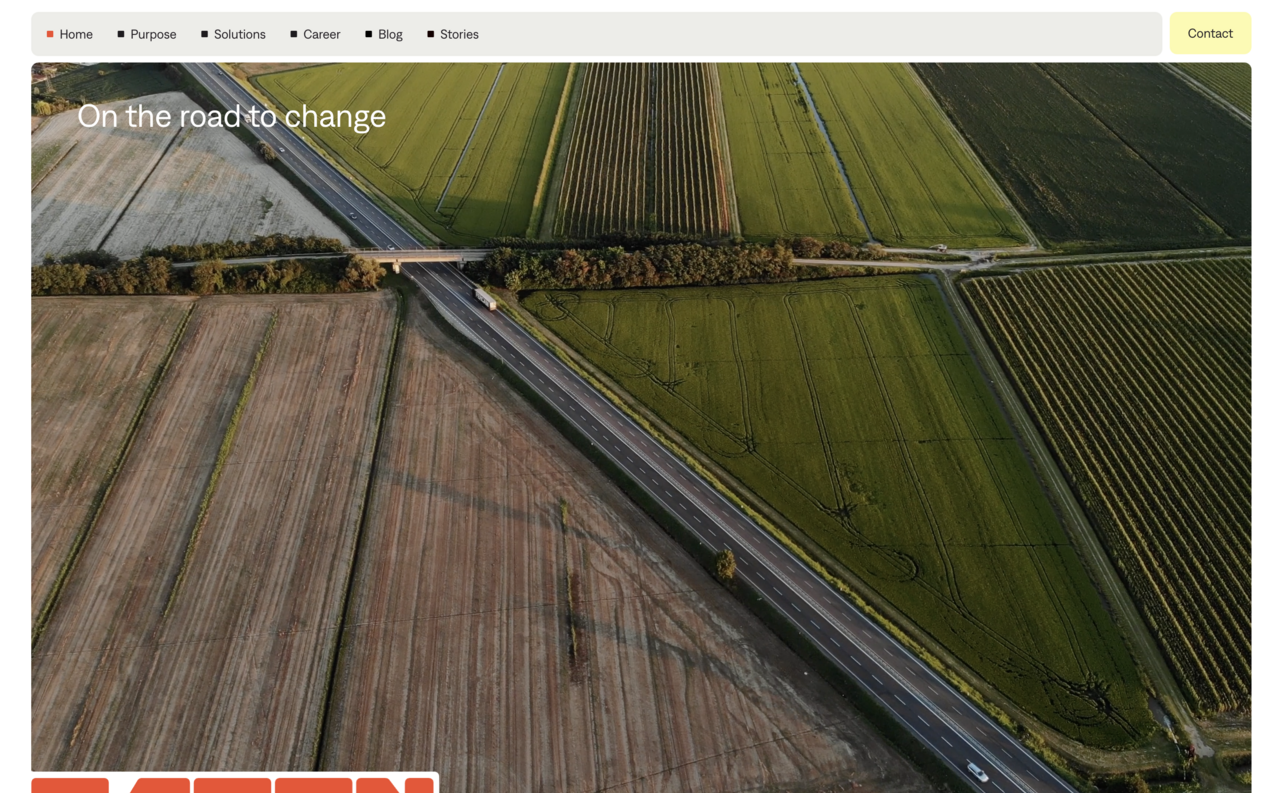This screenshot has height=793, width=1280.
Task: Go to the Home page text link
Action: (x=76, y=34)
